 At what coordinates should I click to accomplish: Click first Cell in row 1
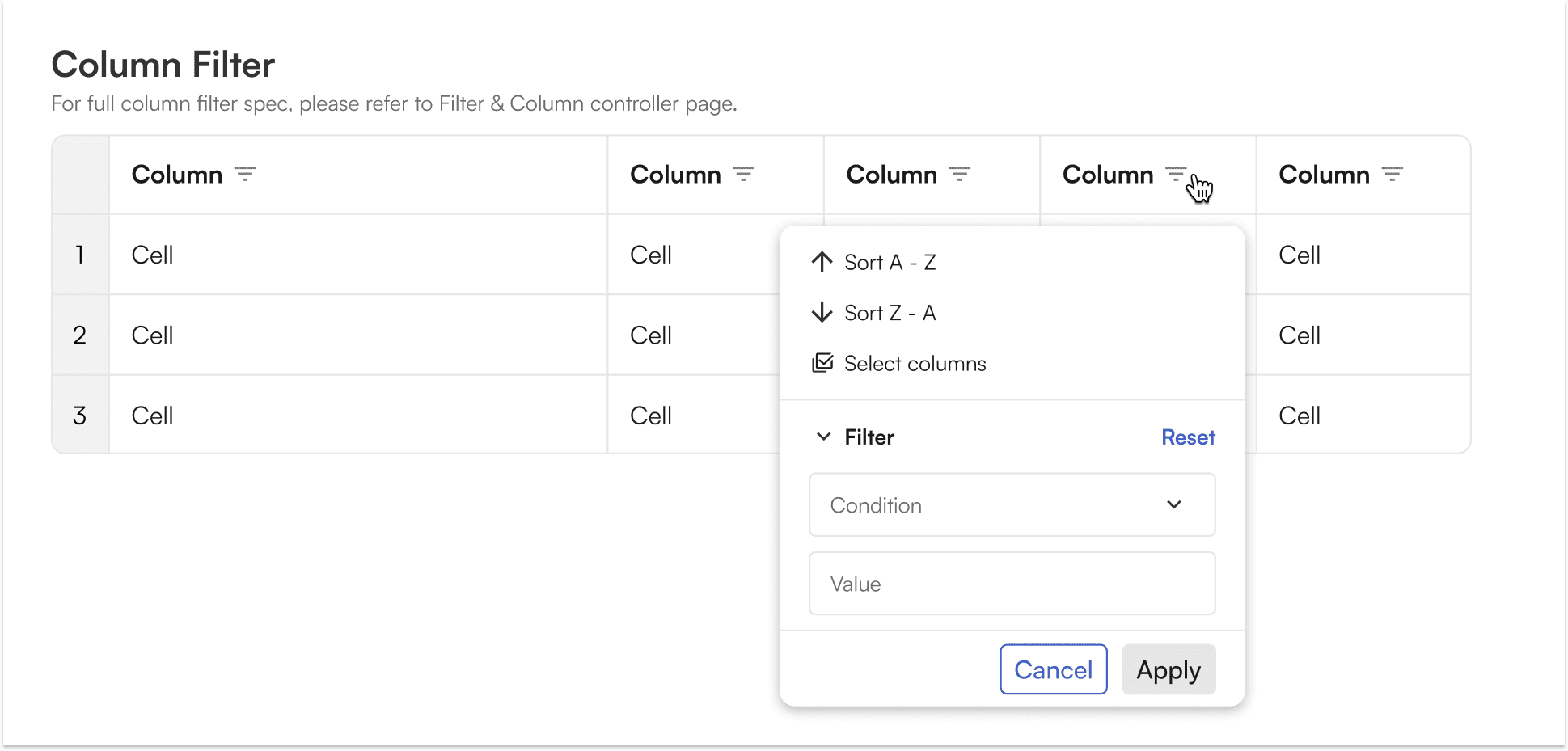click(x=153, y=255)
